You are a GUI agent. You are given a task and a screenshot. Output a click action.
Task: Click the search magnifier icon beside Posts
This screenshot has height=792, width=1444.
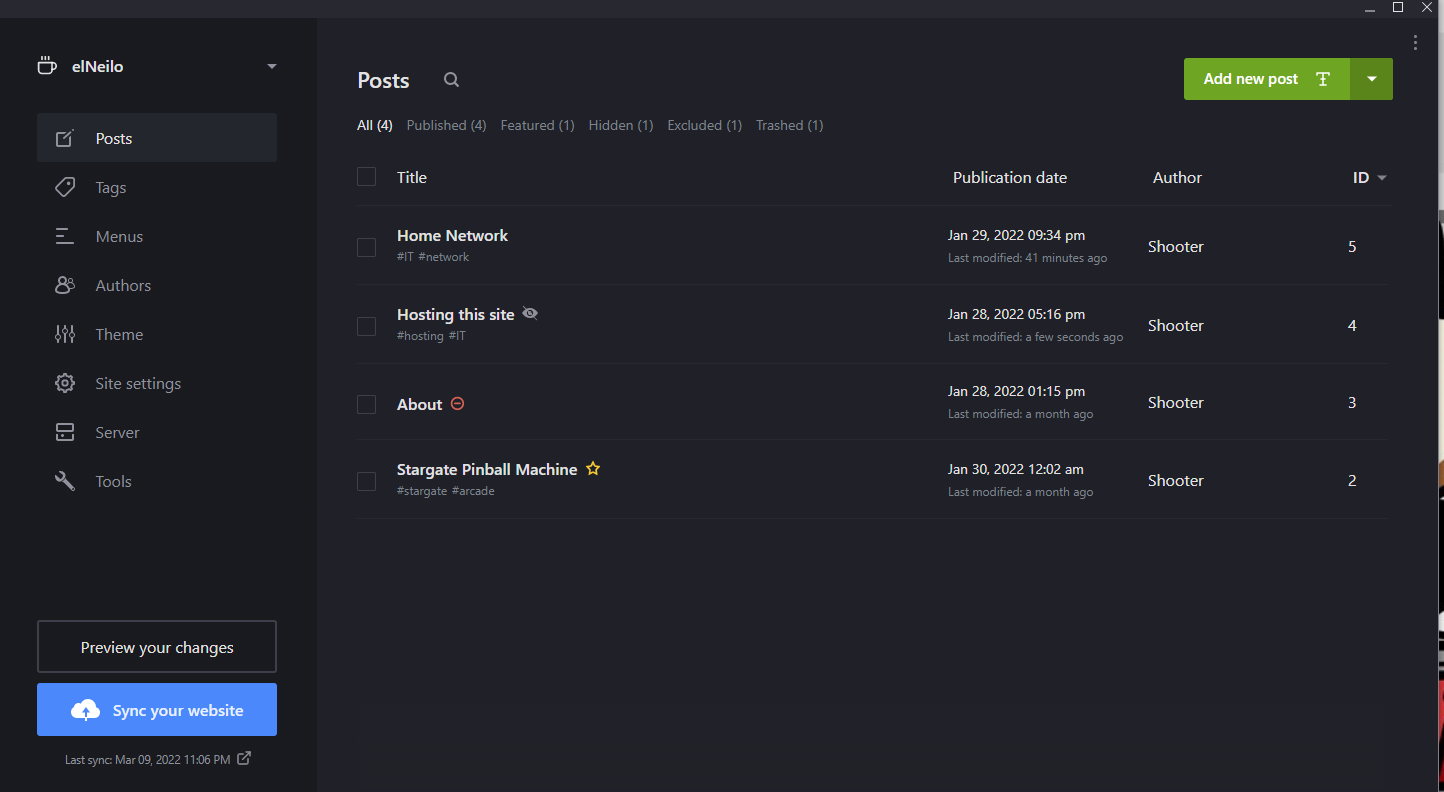[x=452, y=80]
